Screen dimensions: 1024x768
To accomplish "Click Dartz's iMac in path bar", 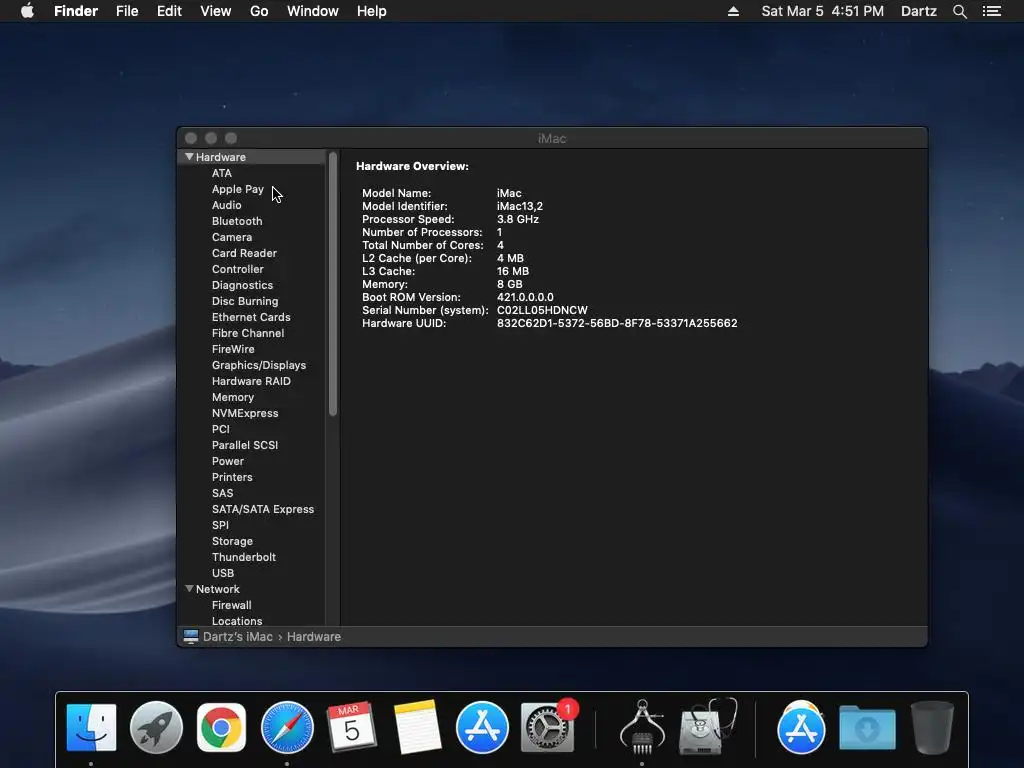I will click(x=238, y=637).
